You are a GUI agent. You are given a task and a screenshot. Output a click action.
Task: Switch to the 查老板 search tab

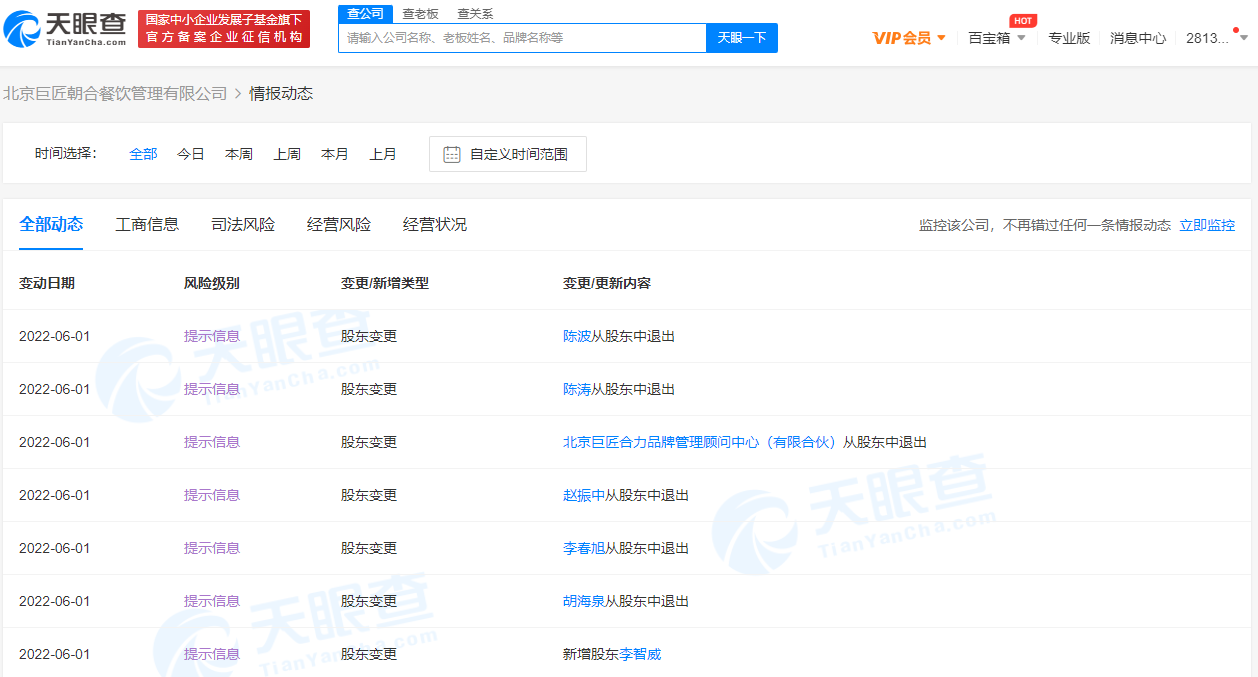420,14
